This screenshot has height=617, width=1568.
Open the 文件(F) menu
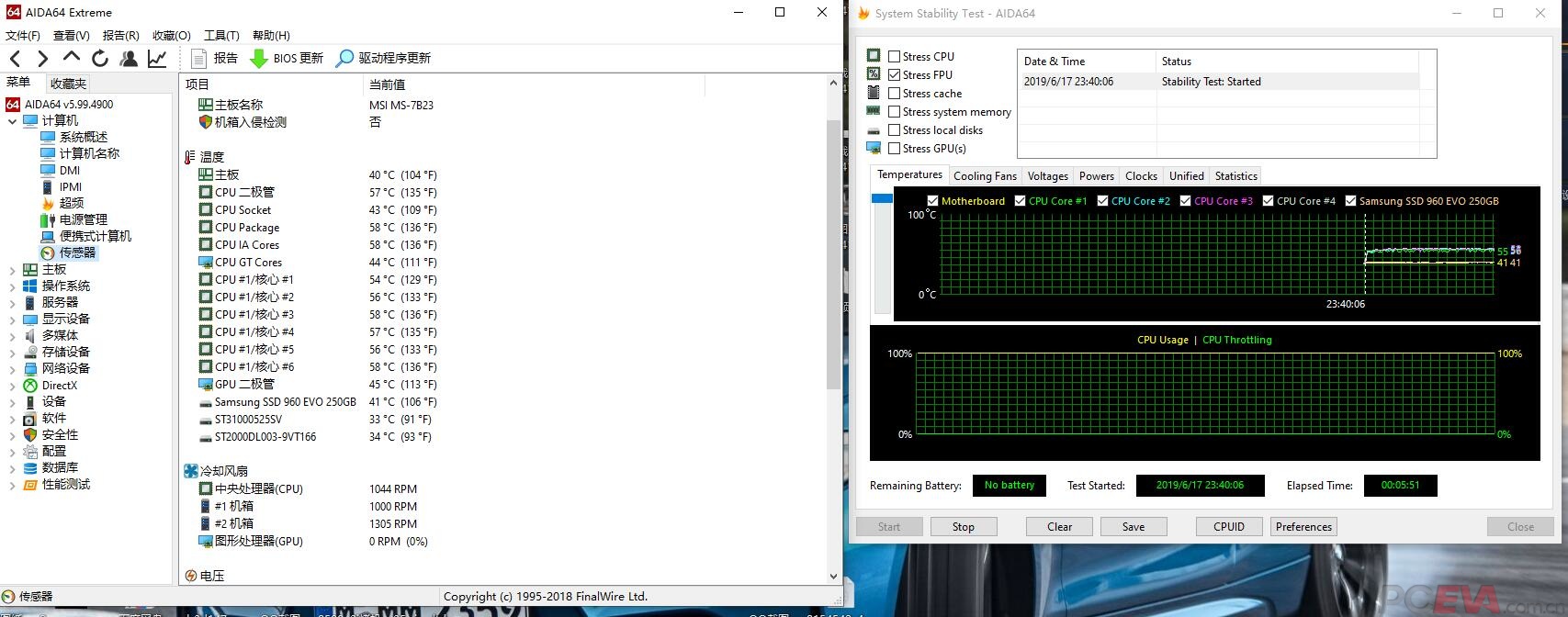23,35
